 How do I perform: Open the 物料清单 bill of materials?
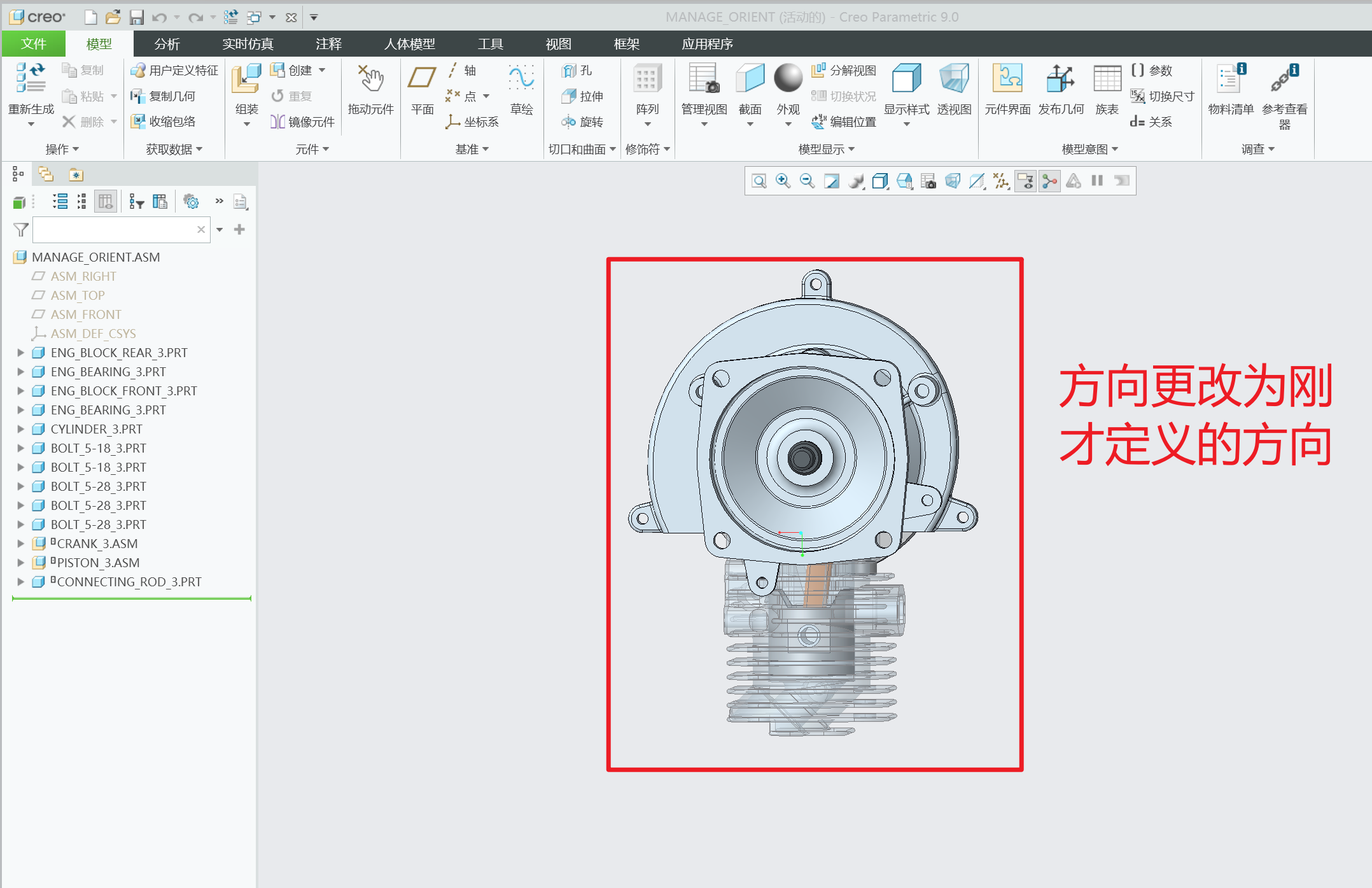point(1230,89)
